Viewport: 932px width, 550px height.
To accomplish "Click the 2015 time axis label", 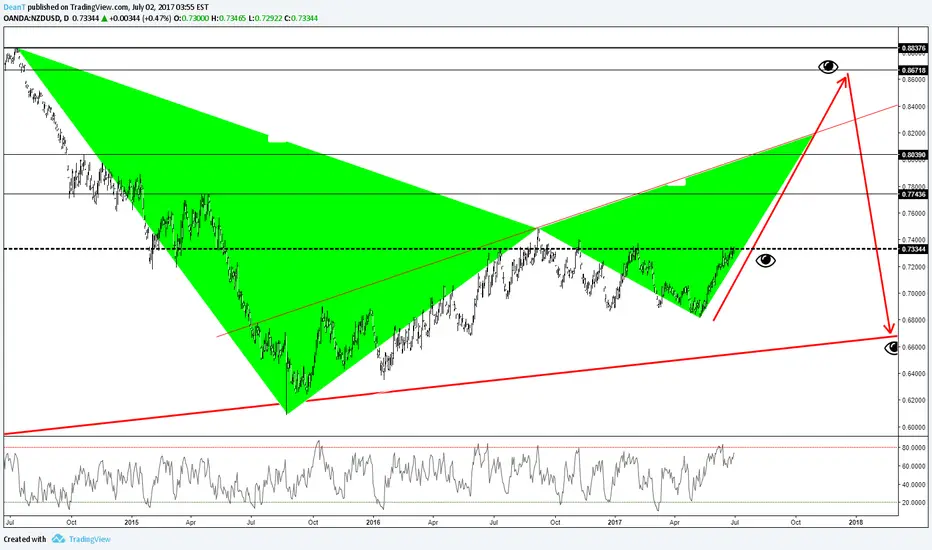I will coord(131,523).
